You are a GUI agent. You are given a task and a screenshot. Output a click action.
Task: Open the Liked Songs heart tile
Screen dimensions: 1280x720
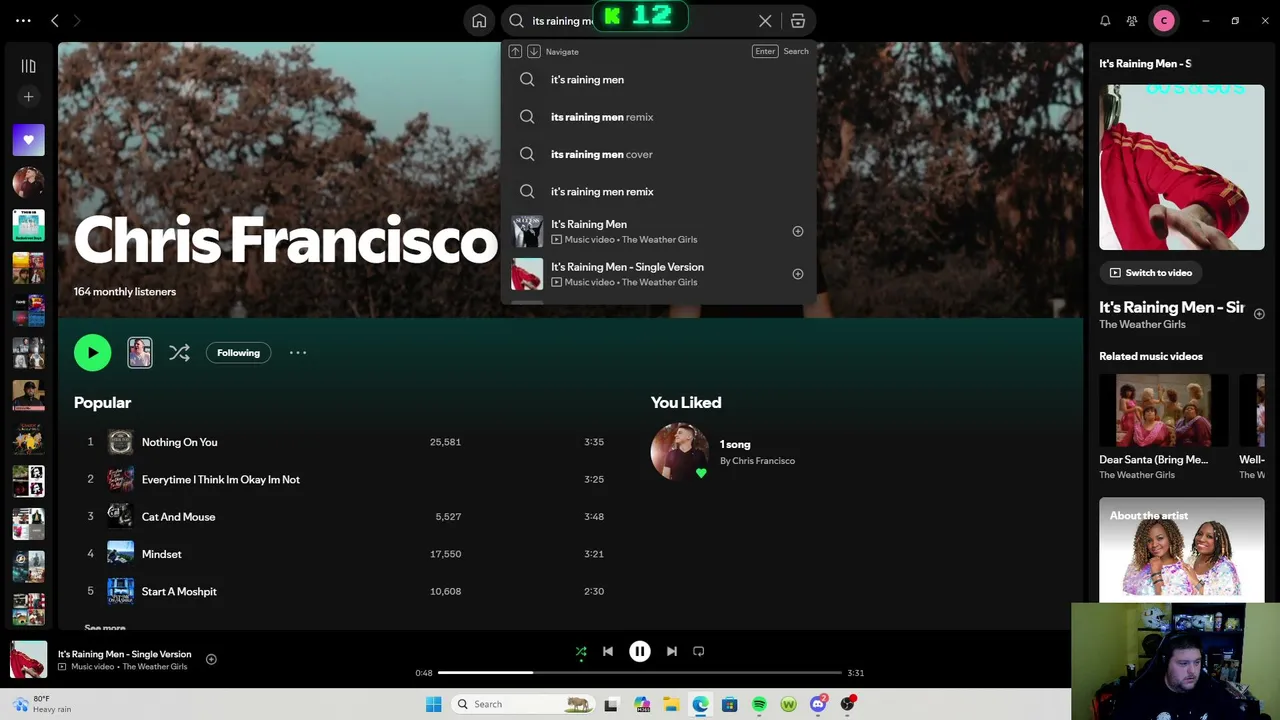click(x=28, y=140)
